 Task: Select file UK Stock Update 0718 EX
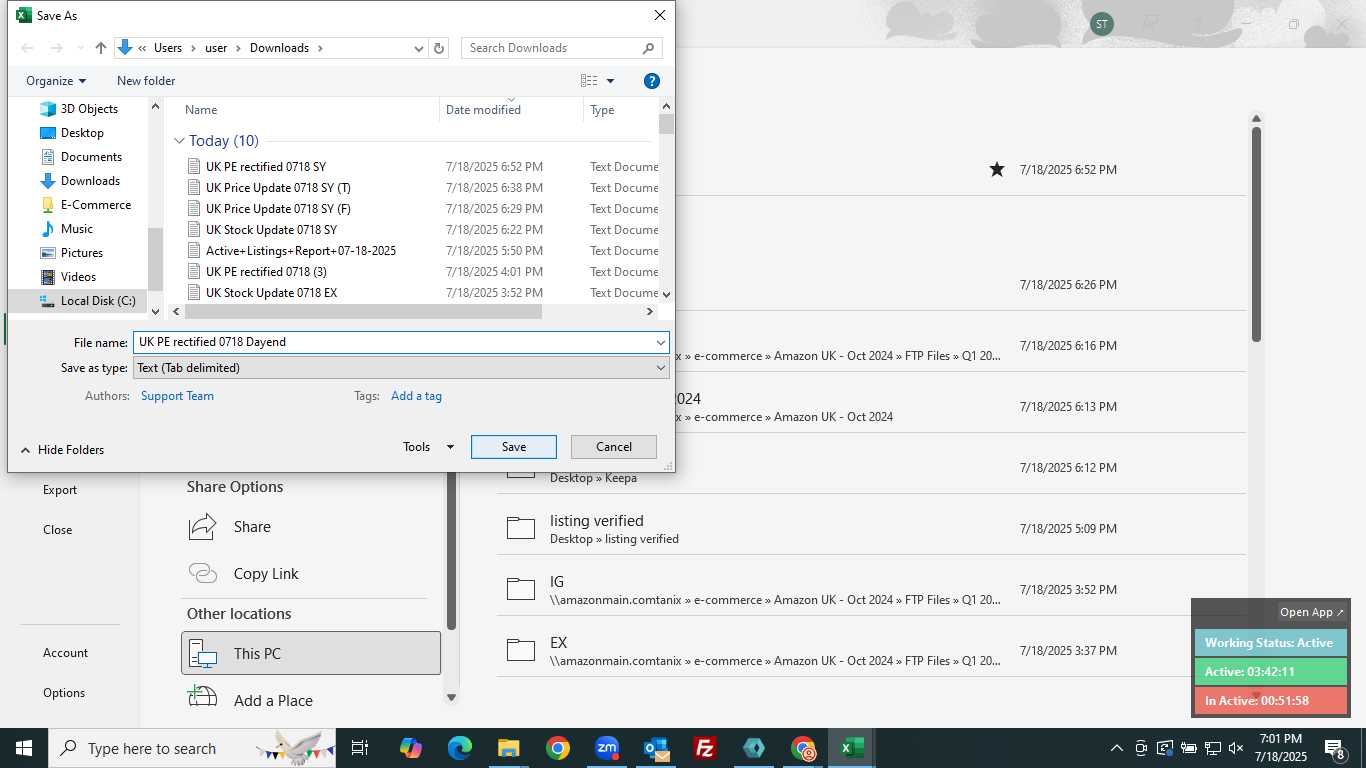271,293
